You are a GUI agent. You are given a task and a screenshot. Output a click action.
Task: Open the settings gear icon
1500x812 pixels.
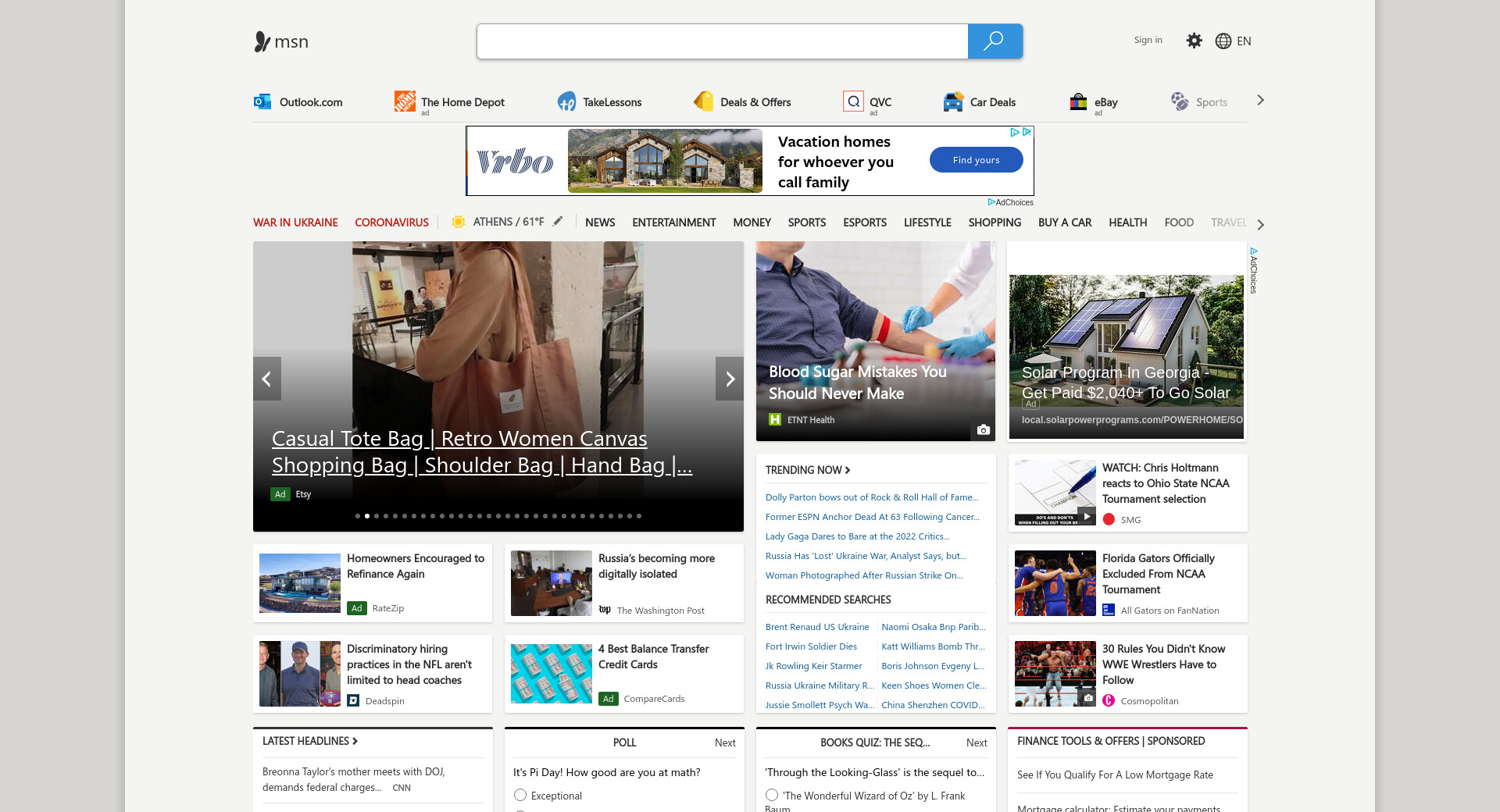(x=1194, y=41)
